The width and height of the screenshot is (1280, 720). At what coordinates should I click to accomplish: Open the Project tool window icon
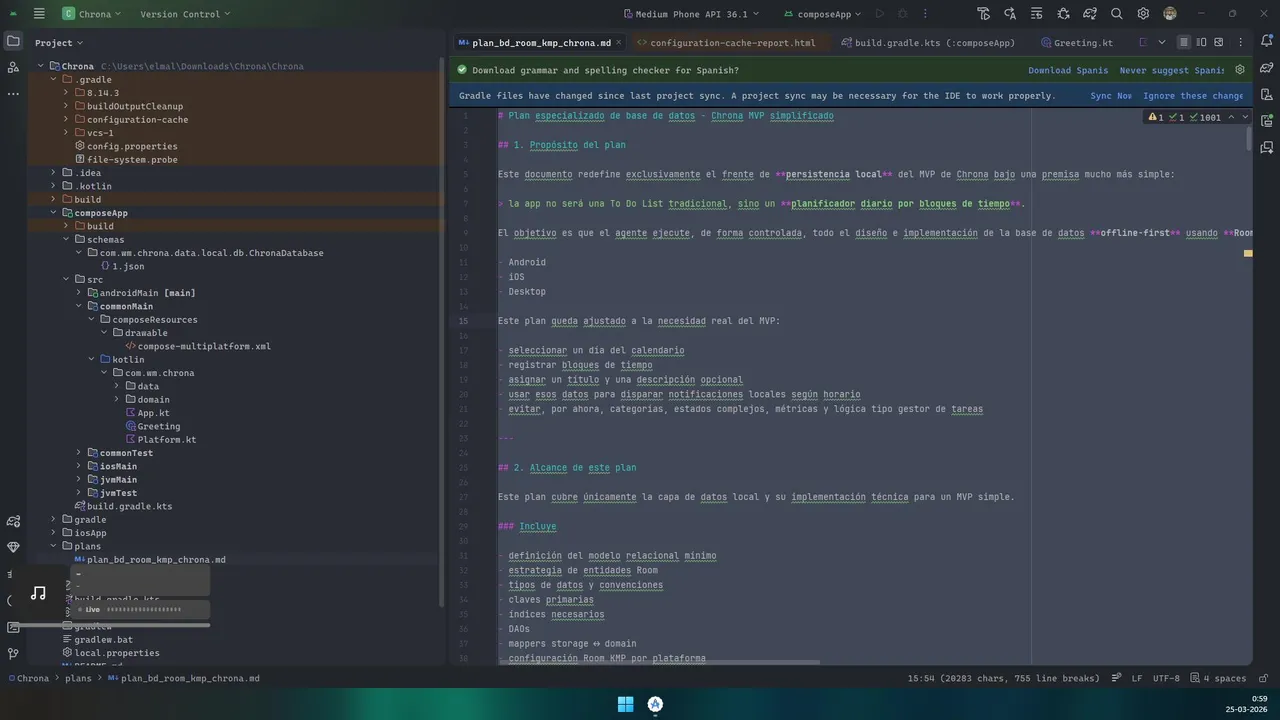tap(13, 41)
